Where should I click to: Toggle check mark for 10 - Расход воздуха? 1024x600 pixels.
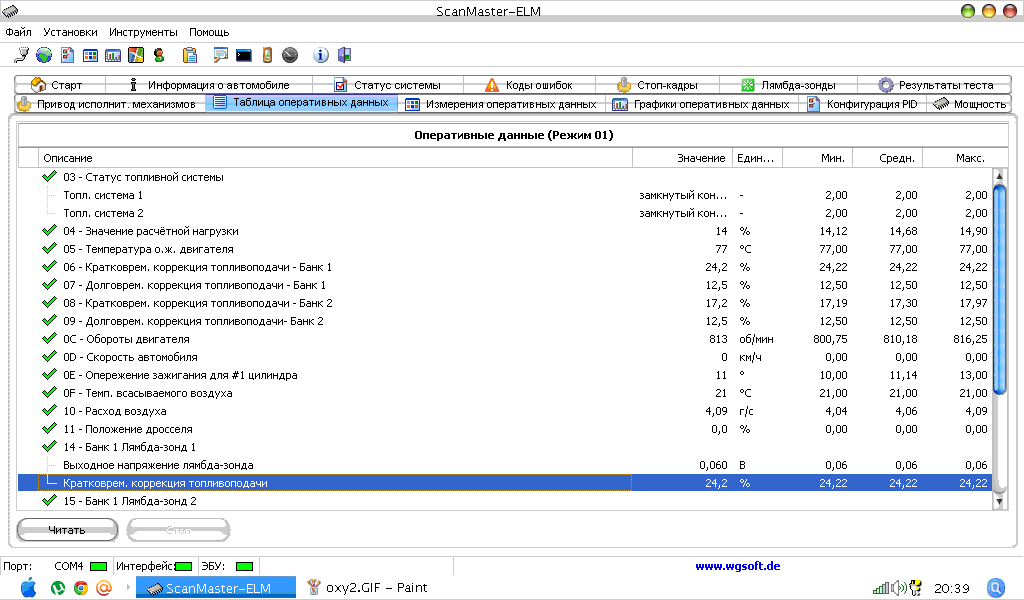49,411
